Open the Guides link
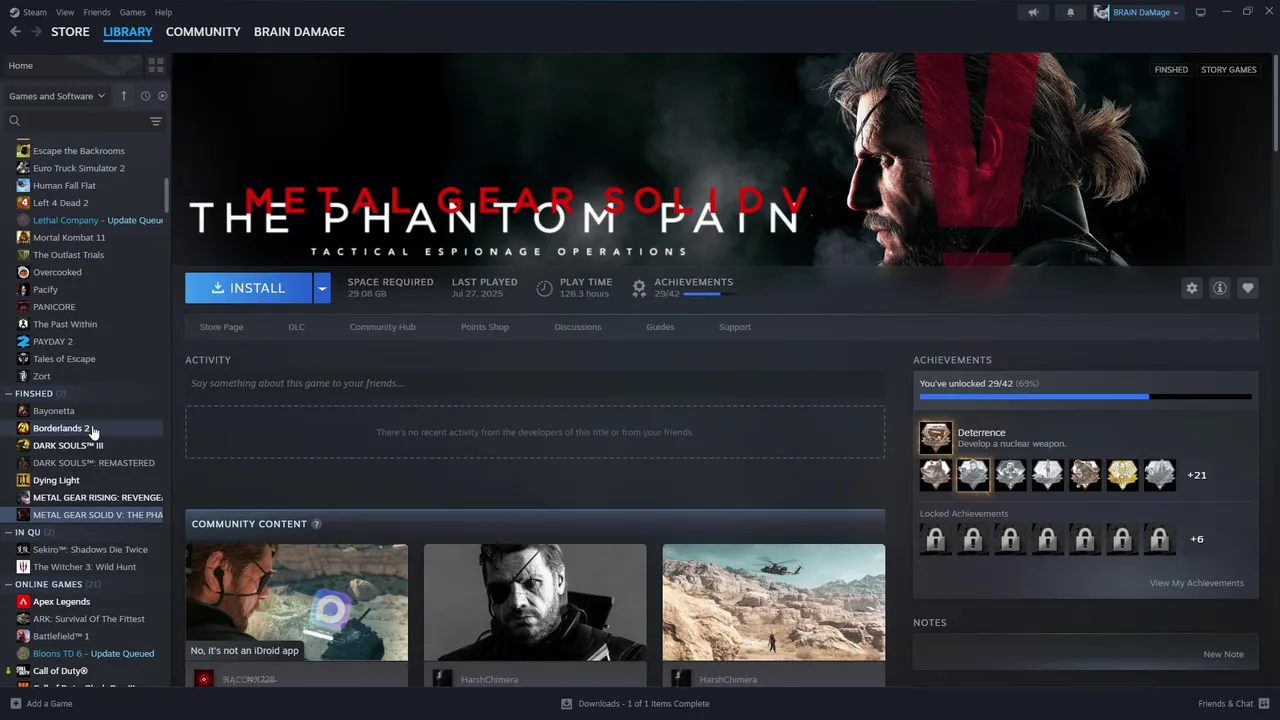1280x720 pixels. click(660, 327)
